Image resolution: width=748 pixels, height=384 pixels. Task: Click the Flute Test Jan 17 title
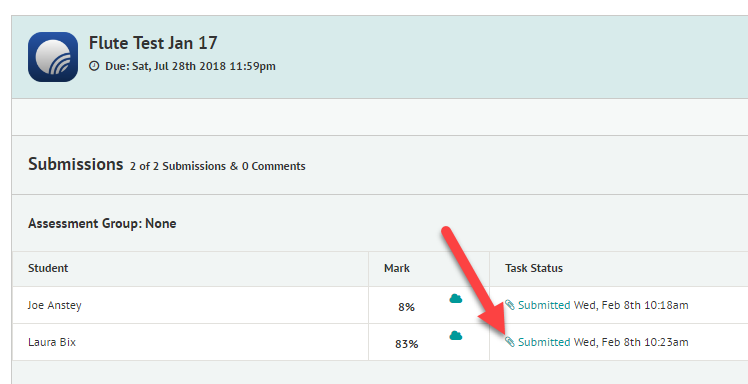(x=153, y=43)
